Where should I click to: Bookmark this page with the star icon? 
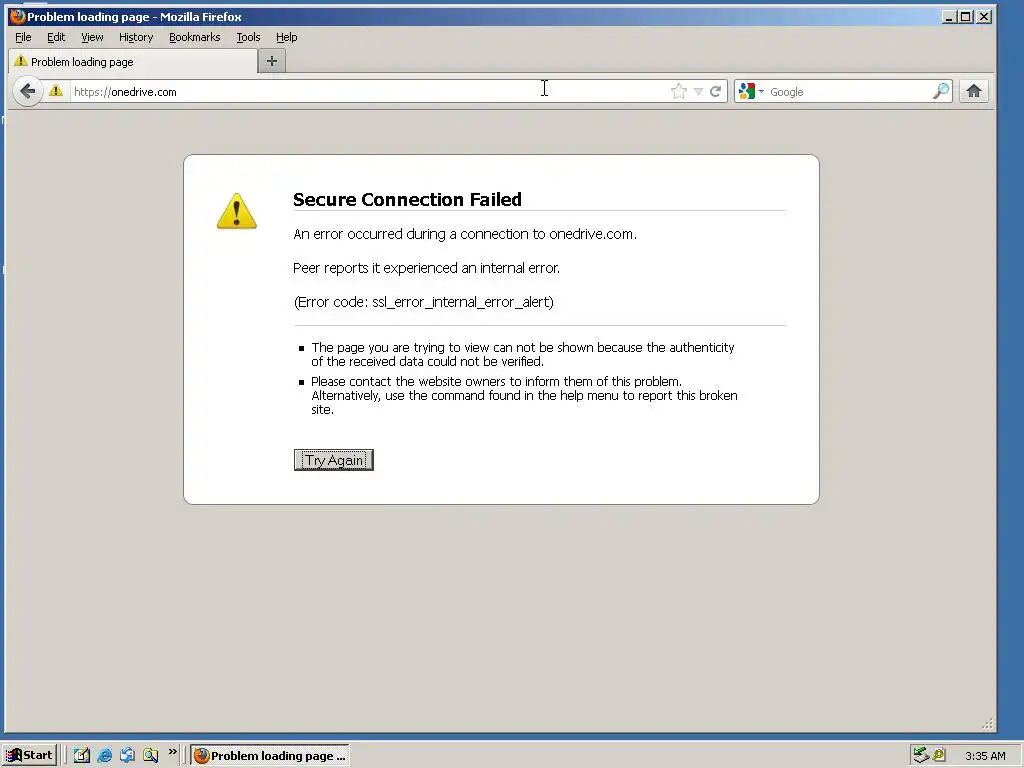pos(679,91)
